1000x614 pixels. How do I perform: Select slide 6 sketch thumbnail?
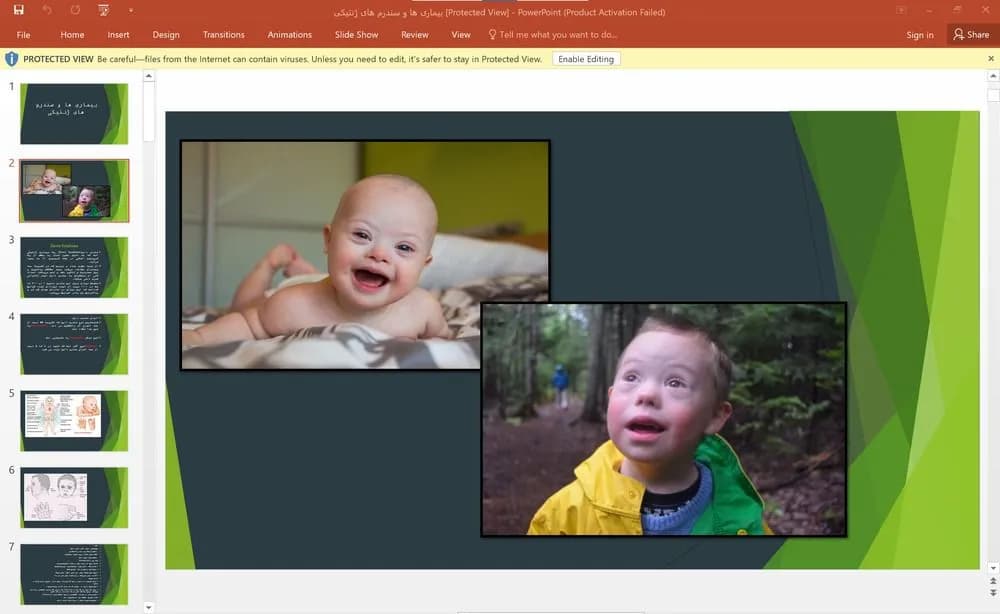point(74,498)
